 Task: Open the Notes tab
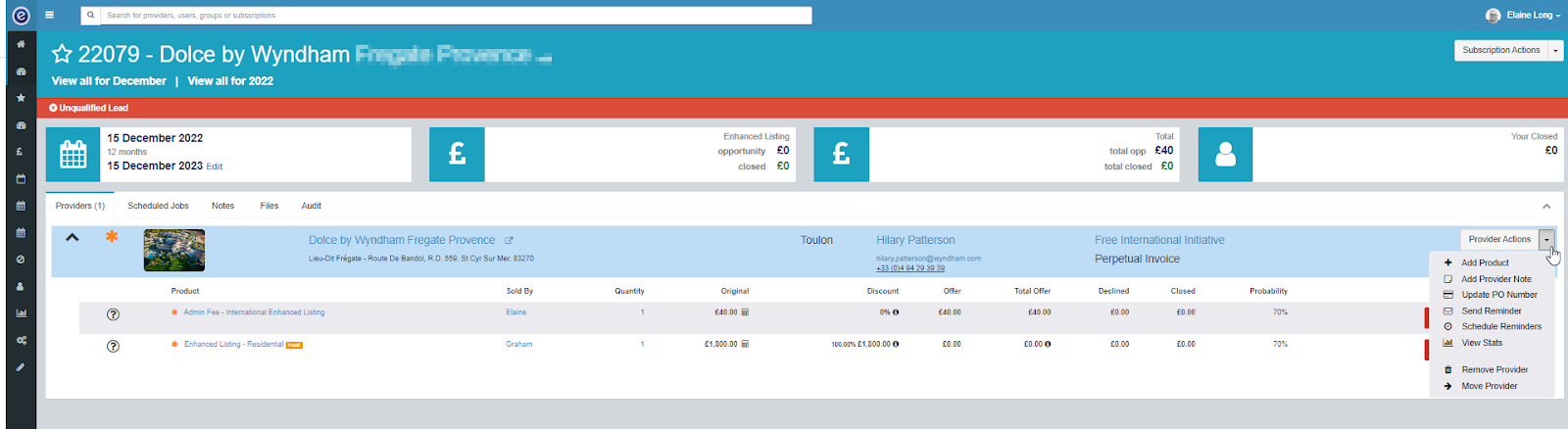[x=222, y=206]
